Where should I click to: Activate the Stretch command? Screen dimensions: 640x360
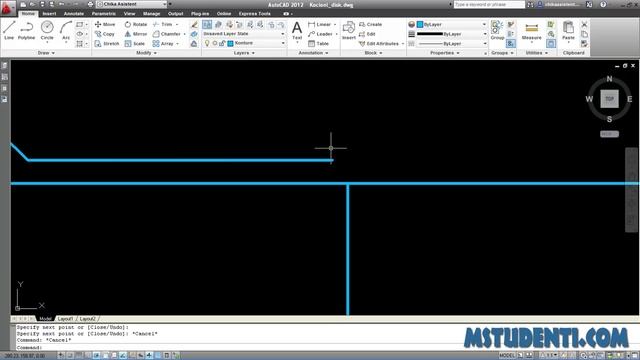107,43
